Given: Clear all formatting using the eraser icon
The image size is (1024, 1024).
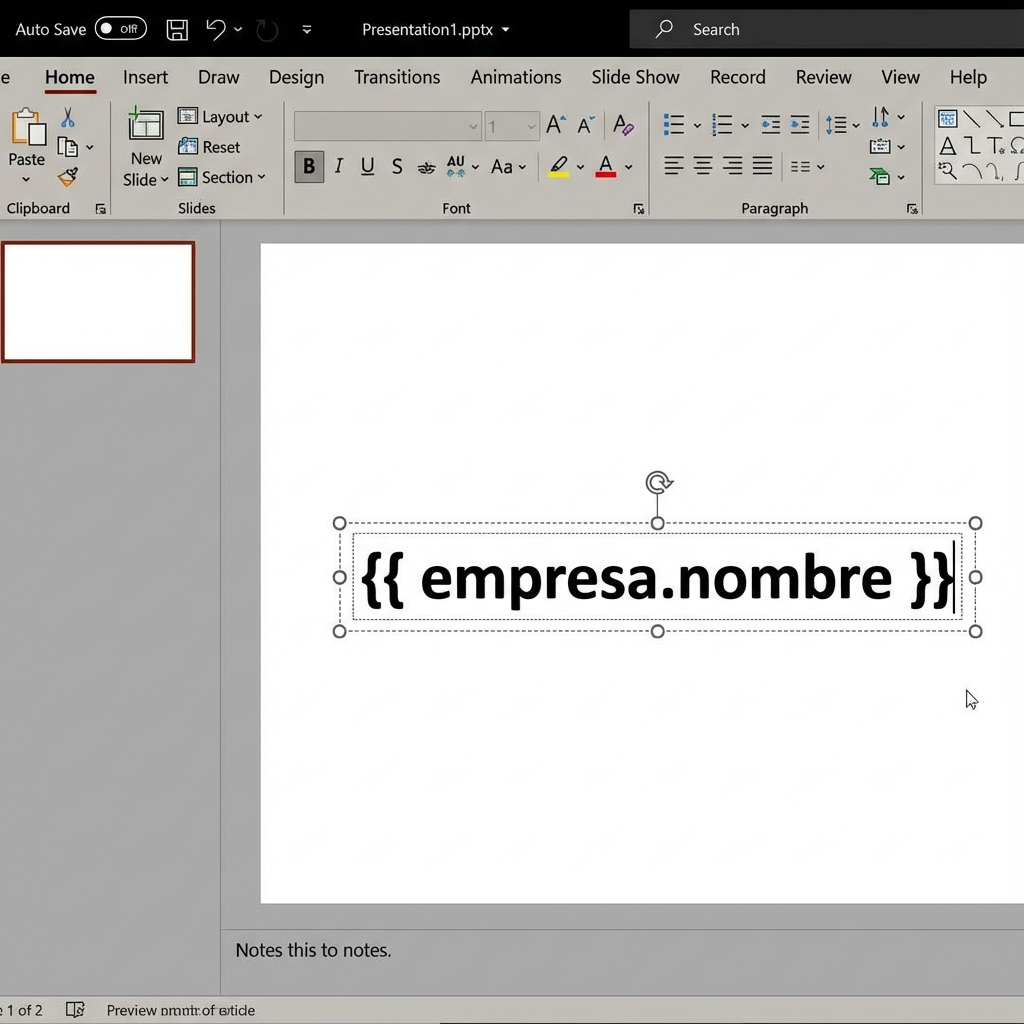Looking at the screenshot, I should (623, 125).
